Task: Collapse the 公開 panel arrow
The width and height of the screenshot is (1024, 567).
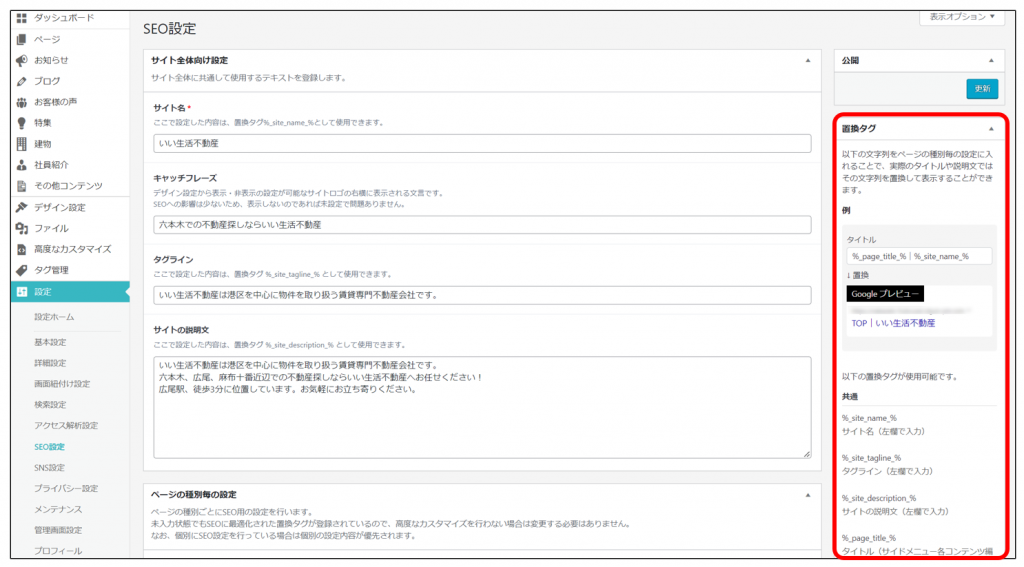Action: [991, 61]
